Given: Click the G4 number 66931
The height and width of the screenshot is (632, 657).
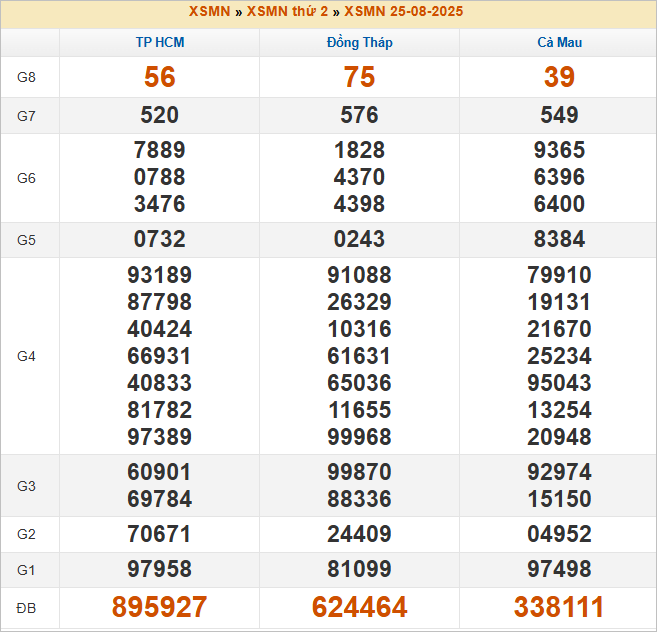Looking at the screenshot, I should pos(160,356).
